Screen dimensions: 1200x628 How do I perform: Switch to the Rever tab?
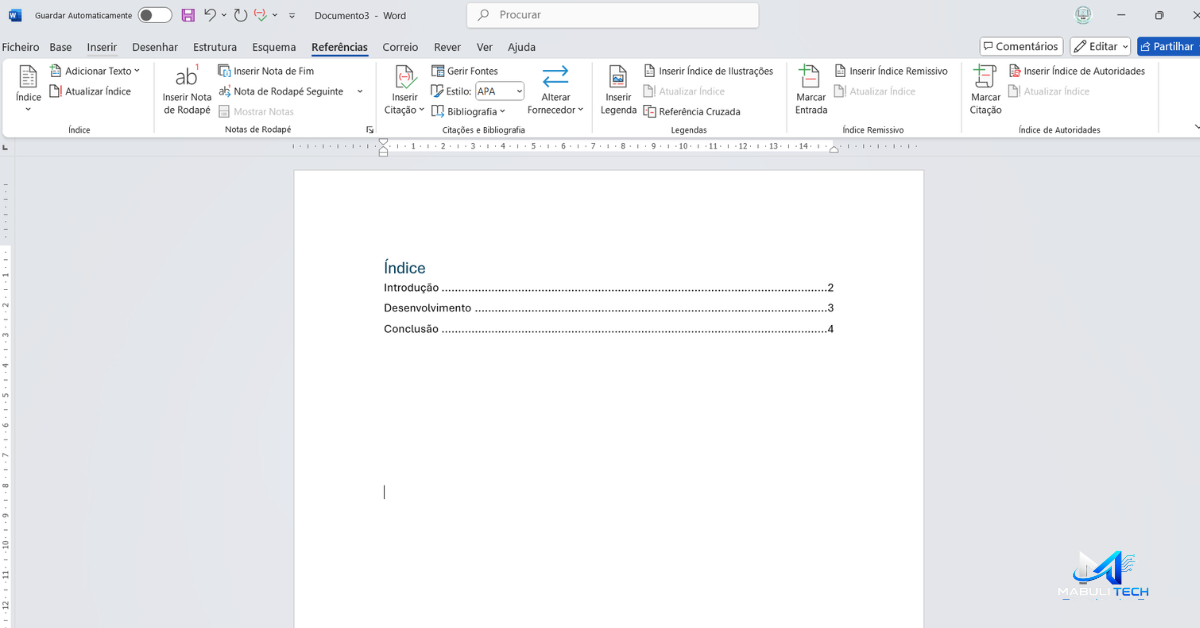(x=447, y=47)
